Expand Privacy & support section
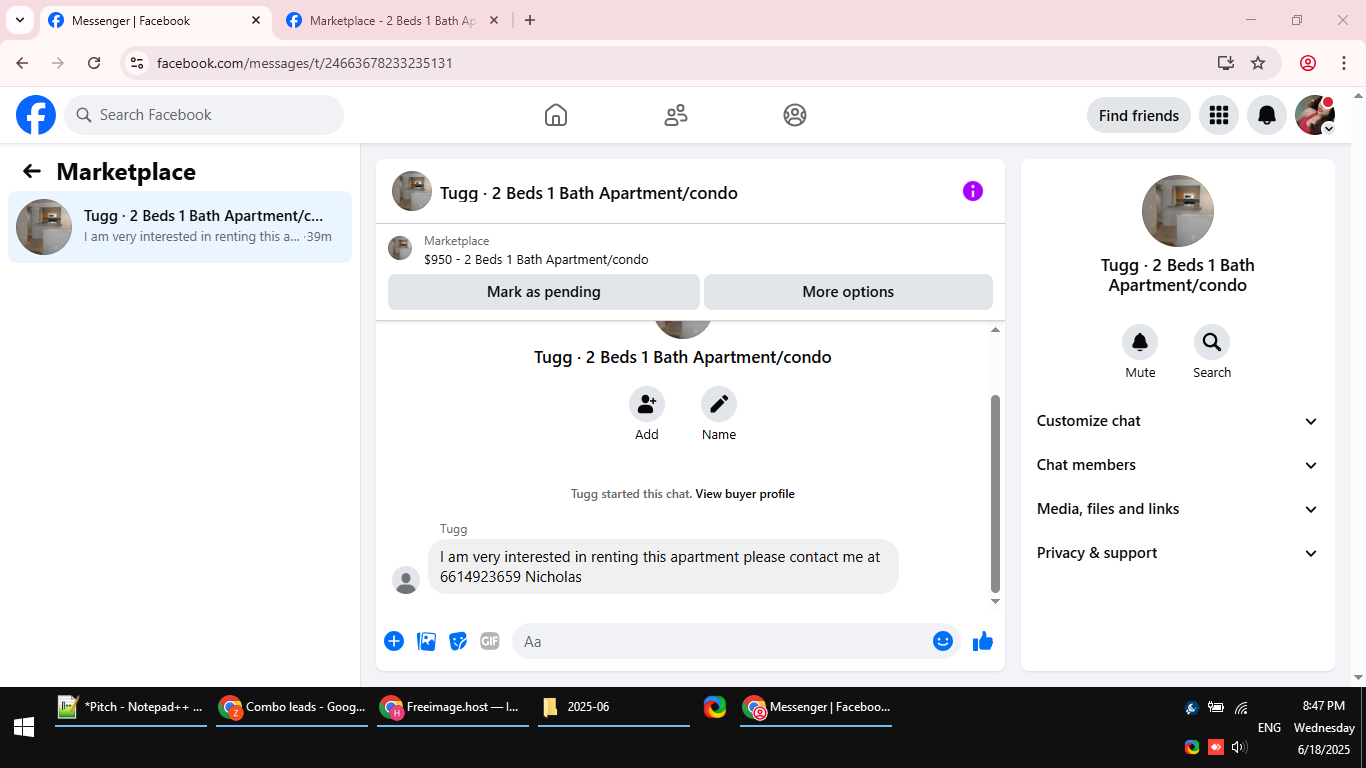Image resolution: width=1366 pixels, height=768 pixels. 1178,553
